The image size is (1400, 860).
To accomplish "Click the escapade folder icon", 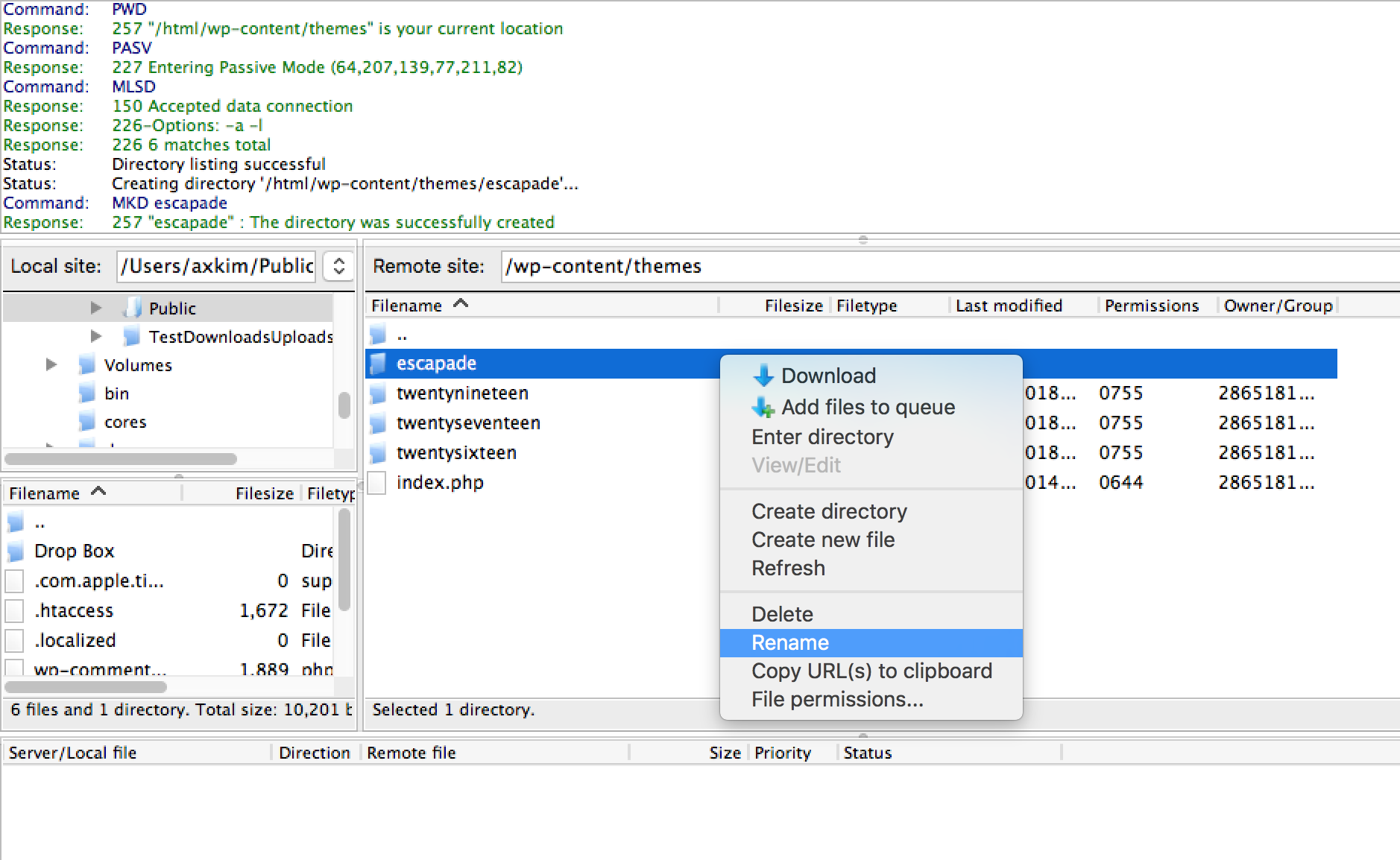I will [379, 363].
